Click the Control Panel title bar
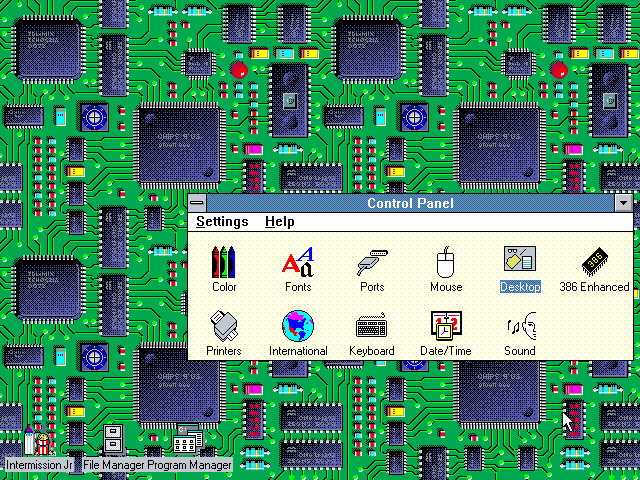640x480 pixels. click(x=410, y=203)
